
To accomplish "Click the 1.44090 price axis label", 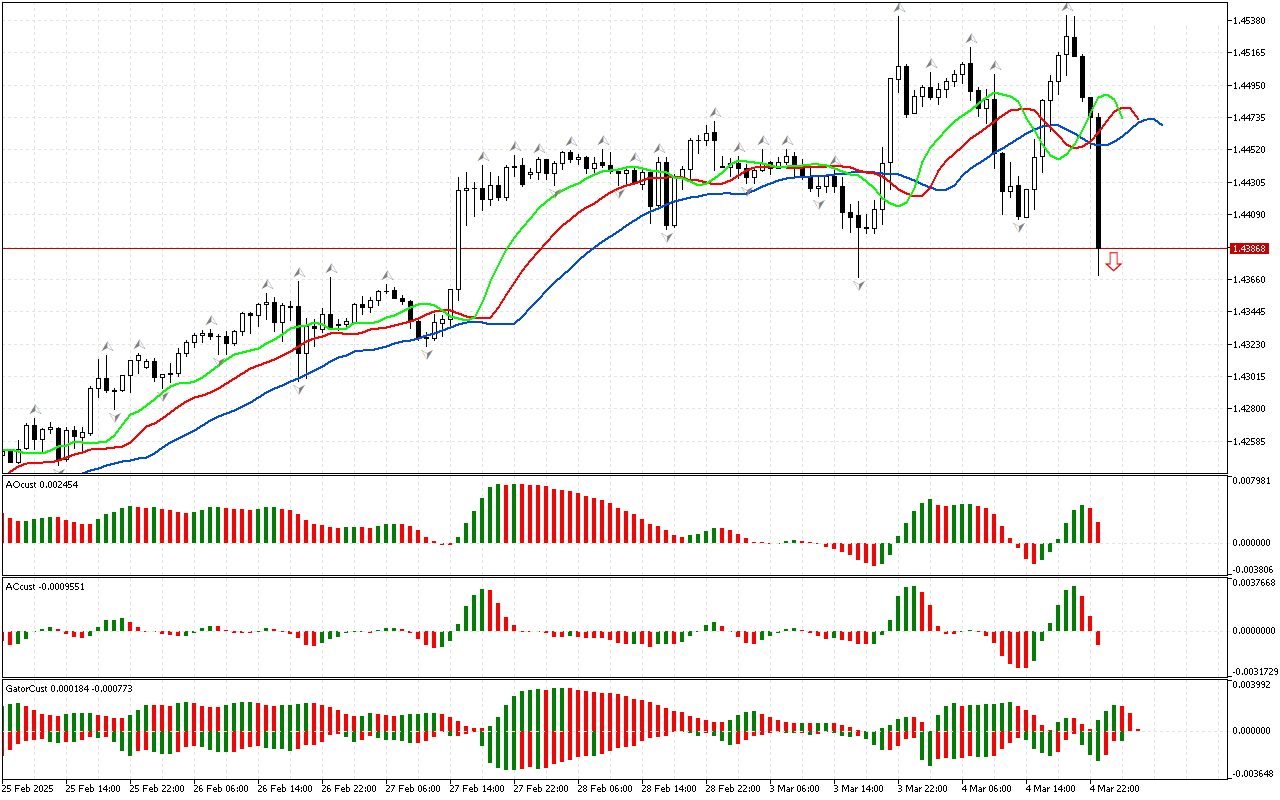I will [1250, 215].
